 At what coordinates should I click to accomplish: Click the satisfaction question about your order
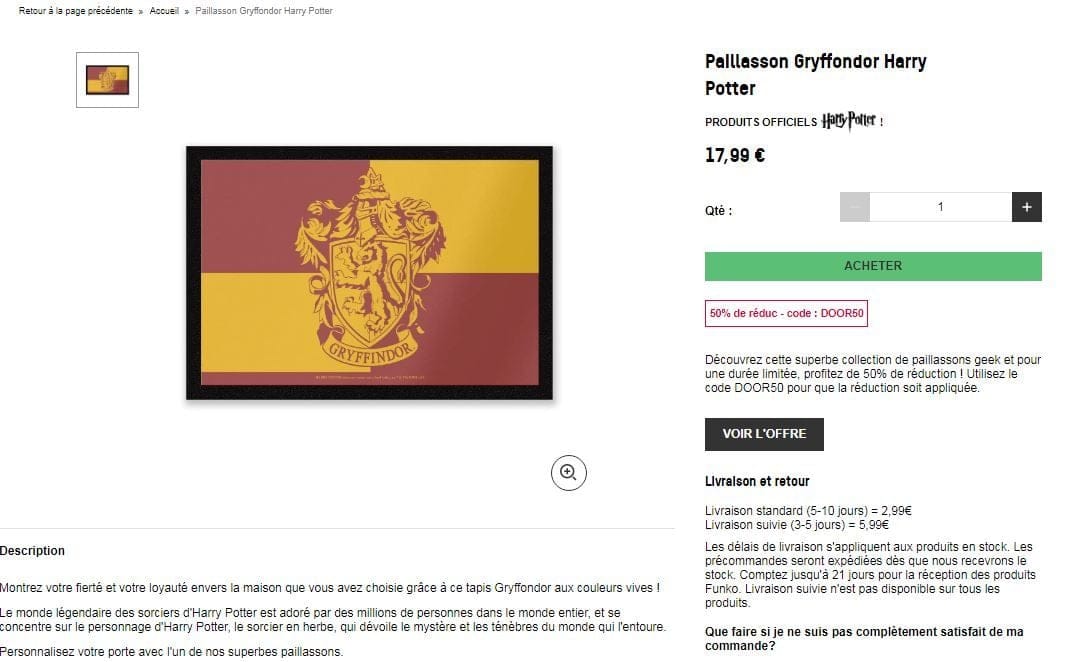(864, 639)
